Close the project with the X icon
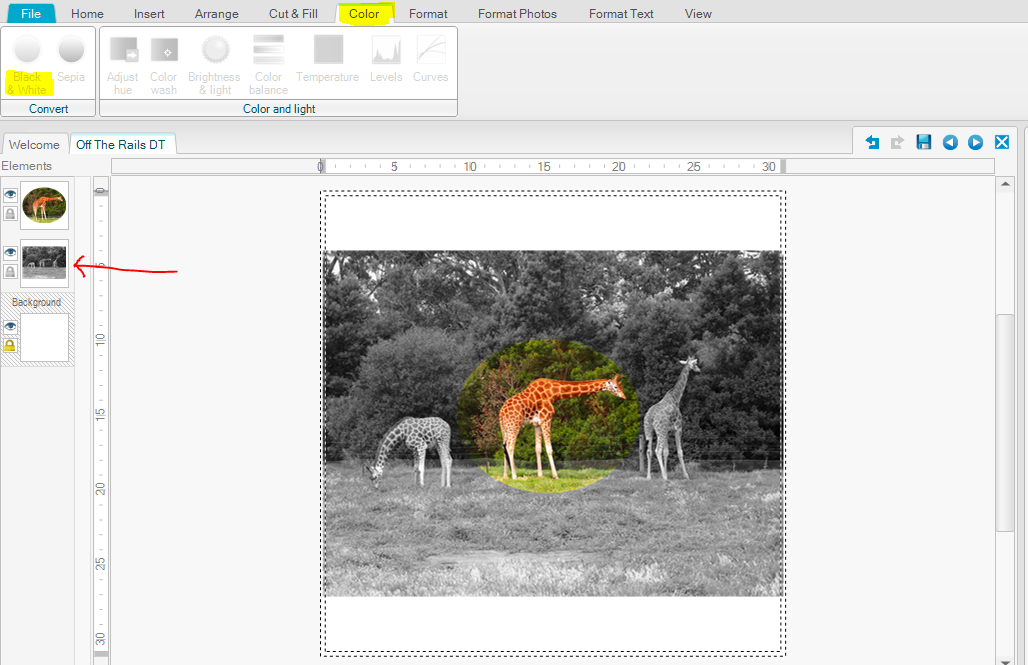The width and height of the screenshot is (1028, 665). 1002,142
